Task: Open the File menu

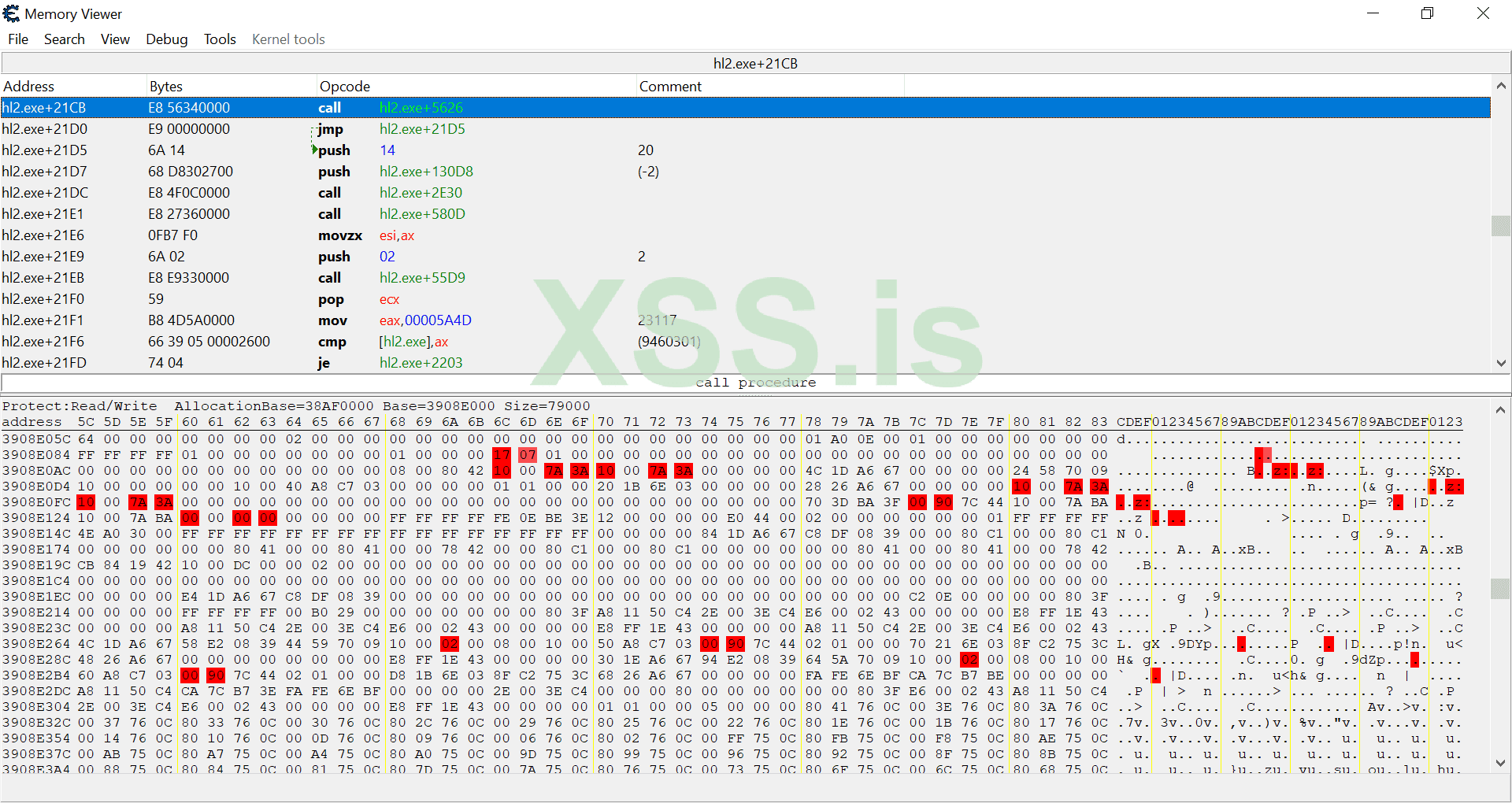Action: pyautogui.click(x=18, y=39)
